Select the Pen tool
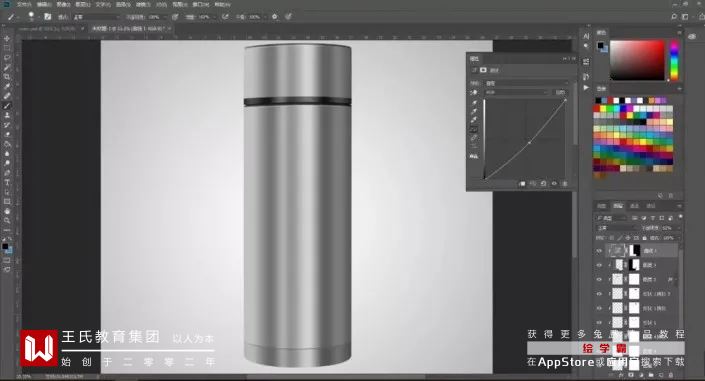 click(x=7, y=173)
